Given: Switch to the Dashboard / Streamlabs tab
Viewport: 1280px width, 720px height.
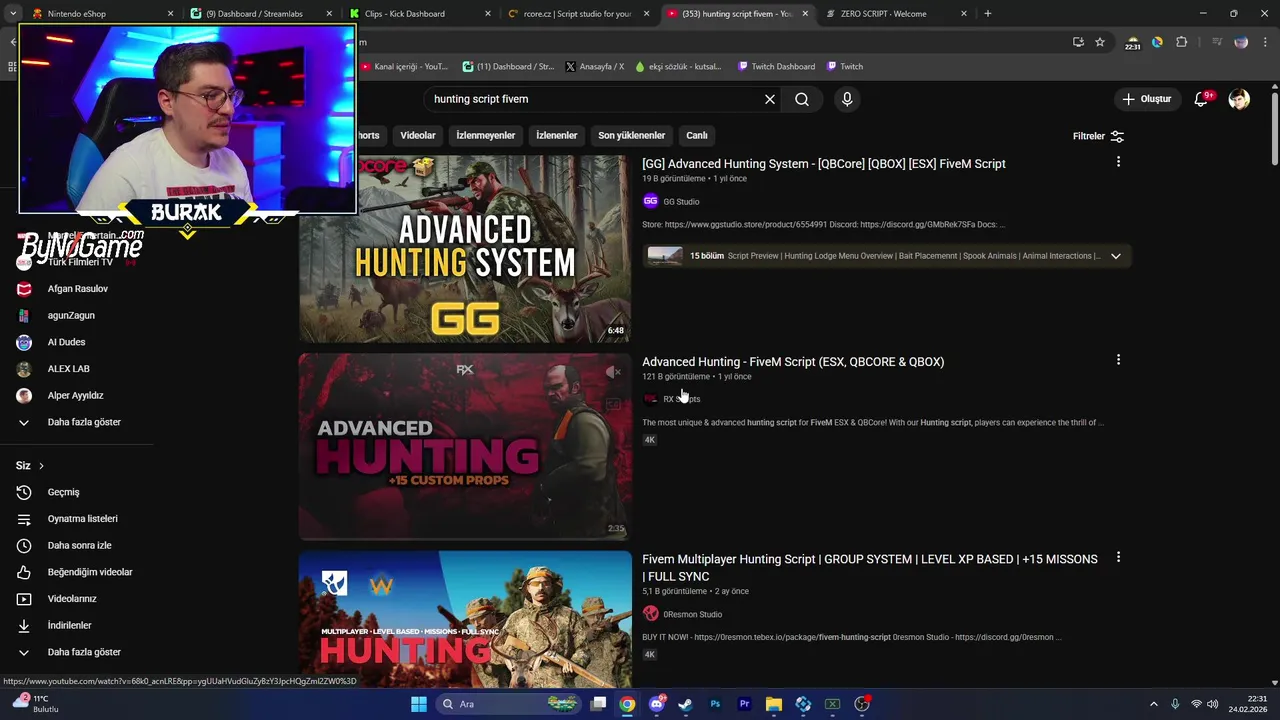Looking at the screenshot, I should [260, 14].
